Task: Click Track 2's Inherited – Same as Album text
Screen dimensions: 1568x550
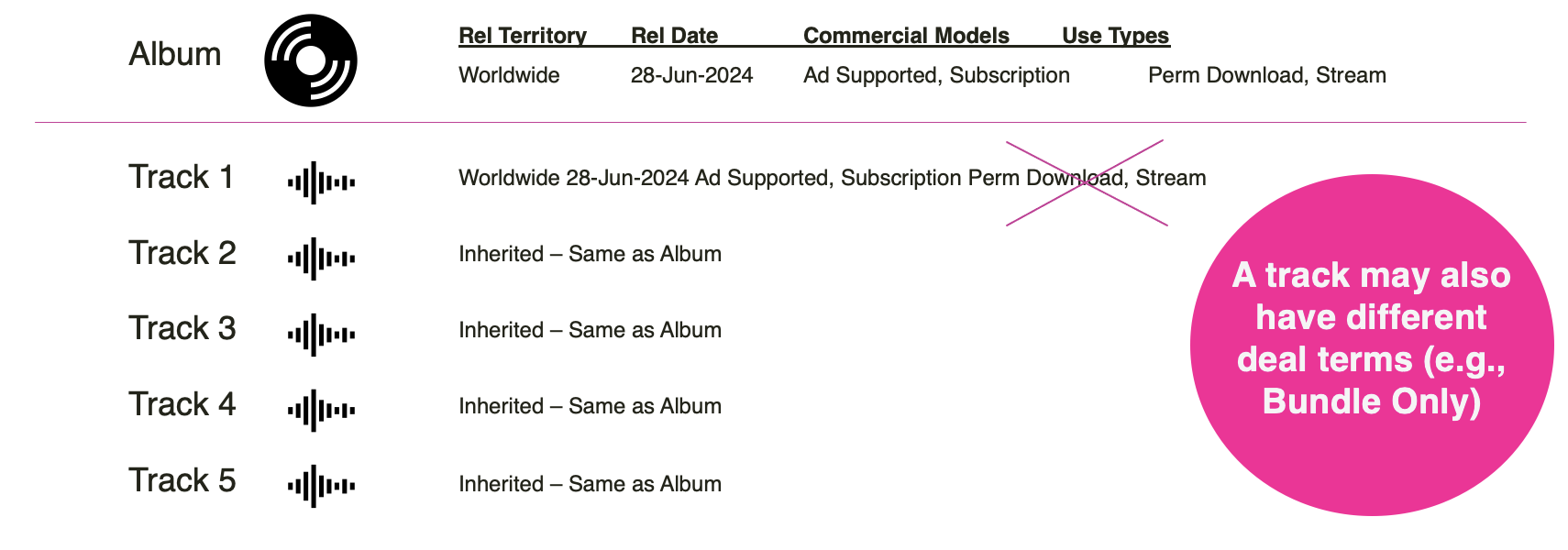Action: click(590, 254)
